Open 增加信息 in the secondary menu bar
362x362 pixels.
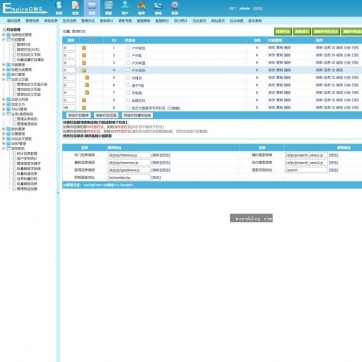point(14,21)
